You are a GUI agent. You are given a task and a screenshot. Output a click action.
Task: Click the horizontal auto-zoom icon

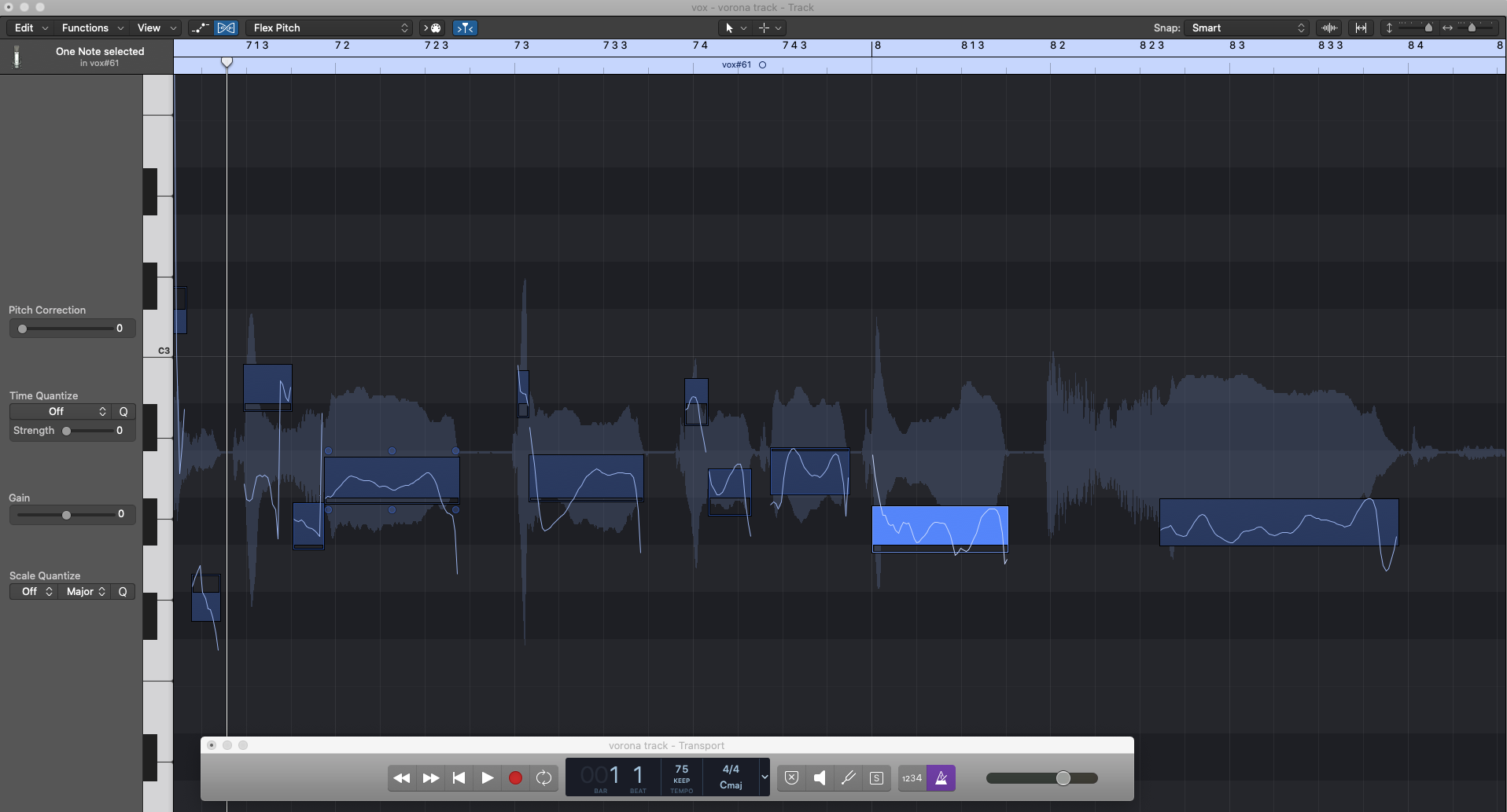tap(1361, 28)
